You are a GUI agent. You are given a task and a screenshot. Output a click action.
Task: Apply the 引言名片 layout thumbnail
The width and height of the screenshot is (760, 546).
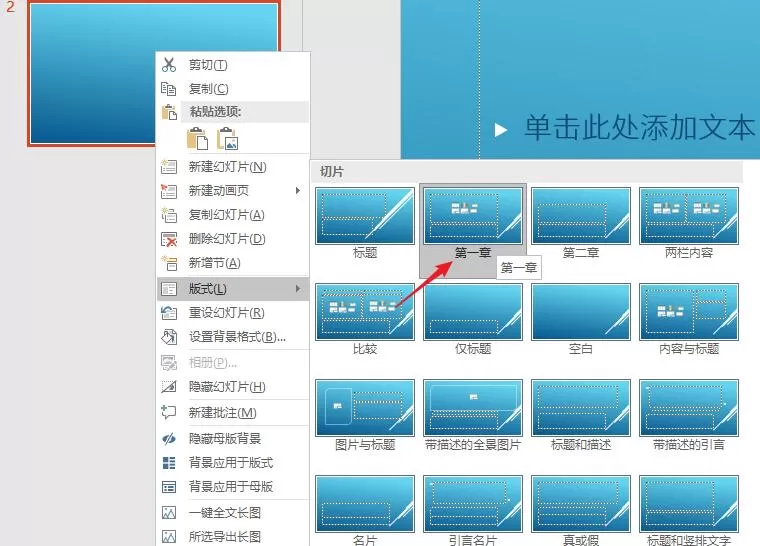point(473,504)
